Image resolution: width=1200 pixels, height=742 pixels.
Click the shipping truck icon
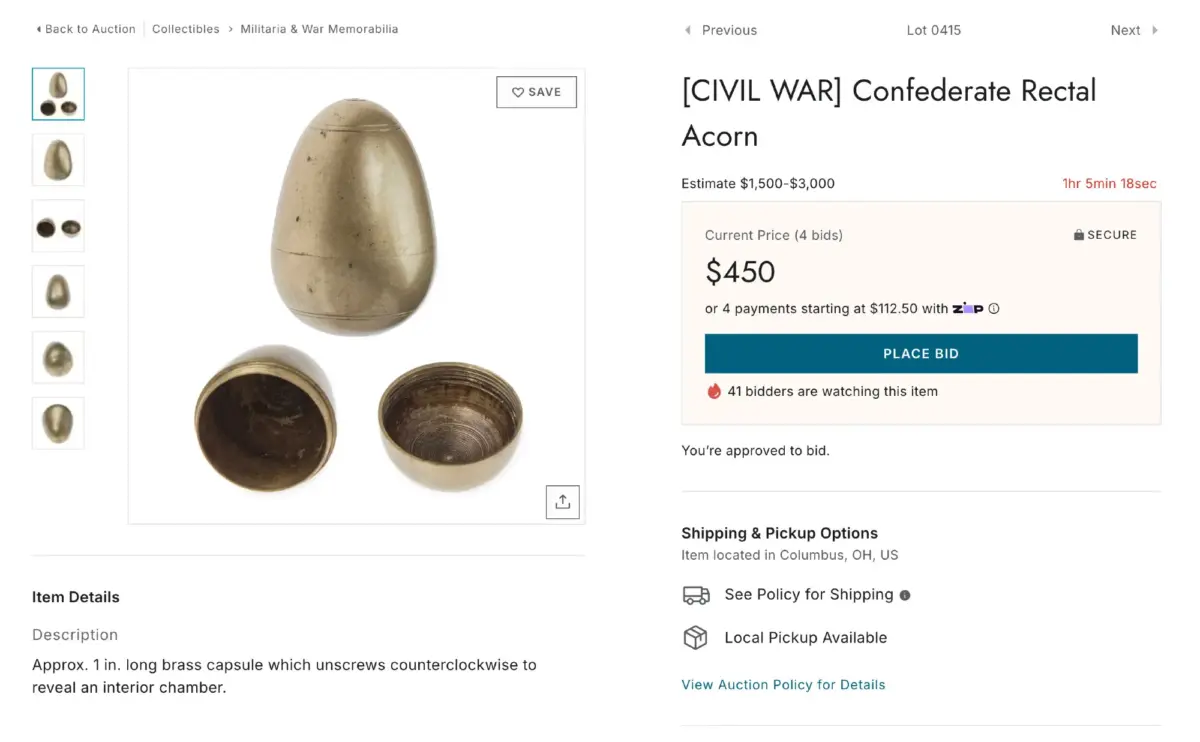(696, 595)
